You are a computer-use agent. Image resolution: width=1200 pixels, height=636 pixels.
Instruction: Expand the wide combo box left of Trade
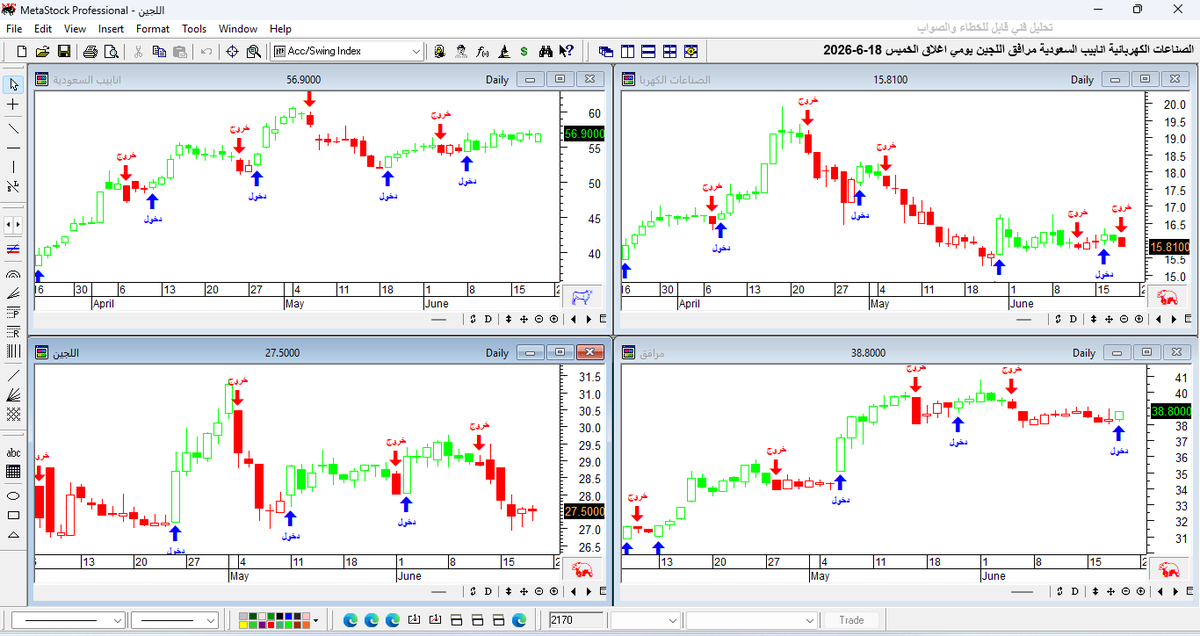click(x=811, y=620)
